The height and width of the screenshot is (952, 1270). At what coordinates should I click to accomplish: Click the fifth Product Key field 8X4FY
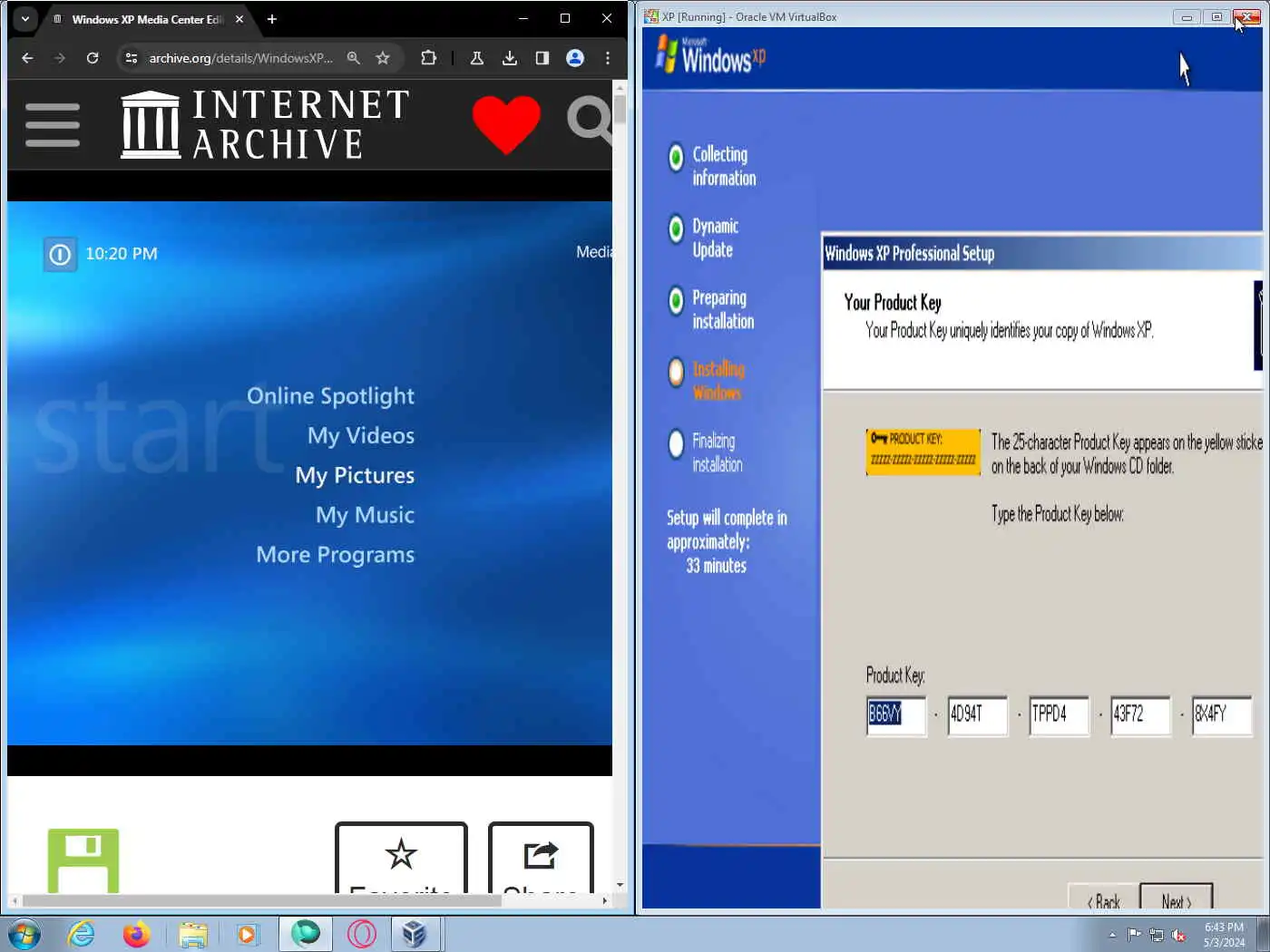[x=1222, y=715]
